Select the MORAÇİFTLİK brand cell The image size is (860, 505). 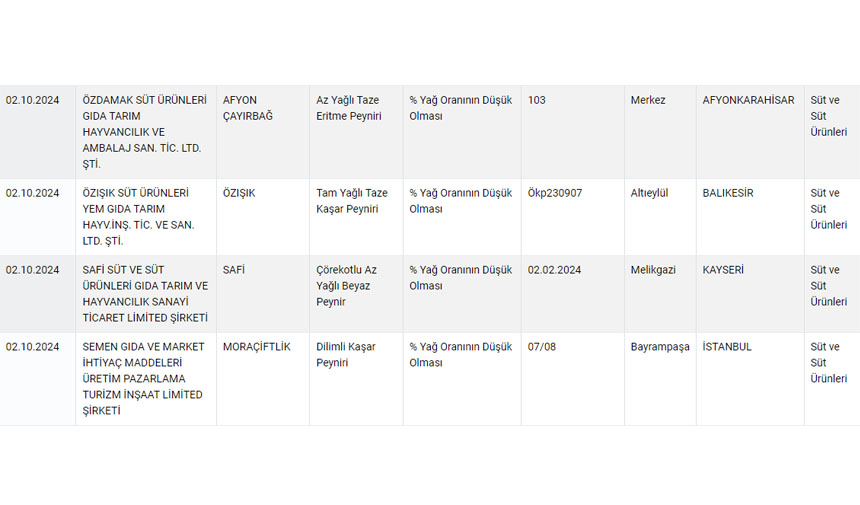(x=257, y=347)
